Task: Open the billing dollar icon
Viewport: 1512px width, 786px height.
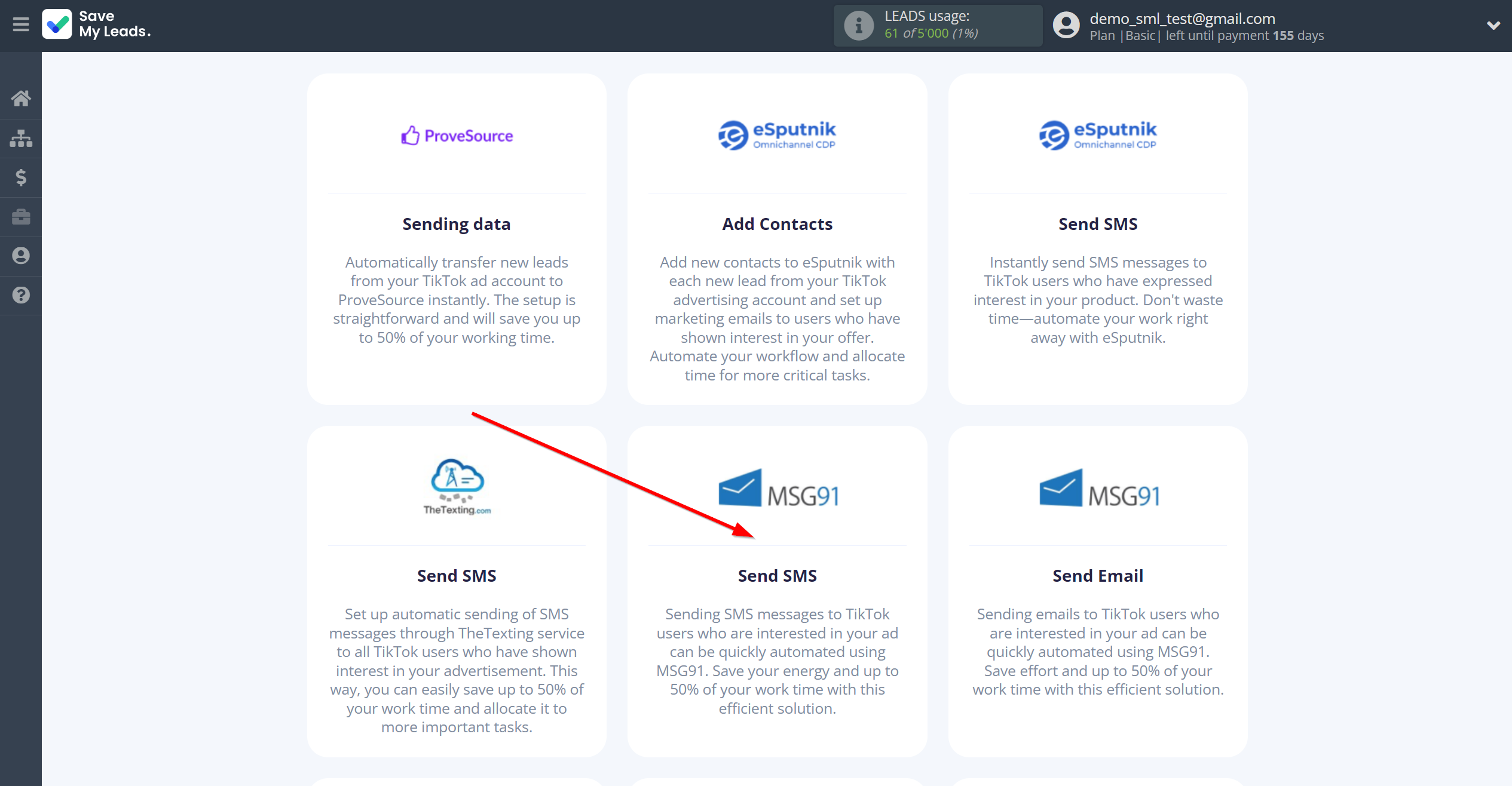Action: 21,177
